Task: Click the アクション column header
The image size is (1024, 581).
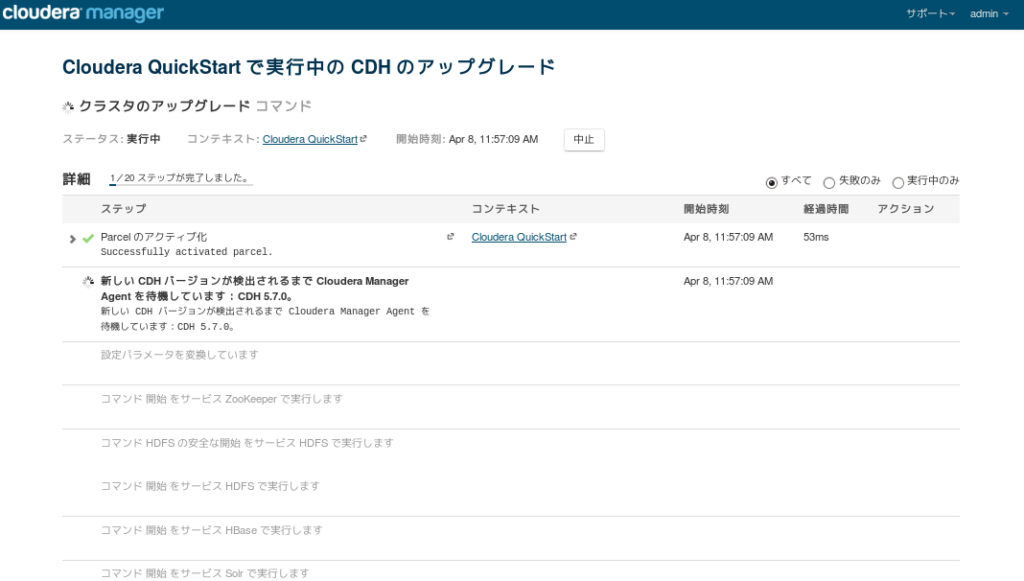Action: click(x=906, y=209)
